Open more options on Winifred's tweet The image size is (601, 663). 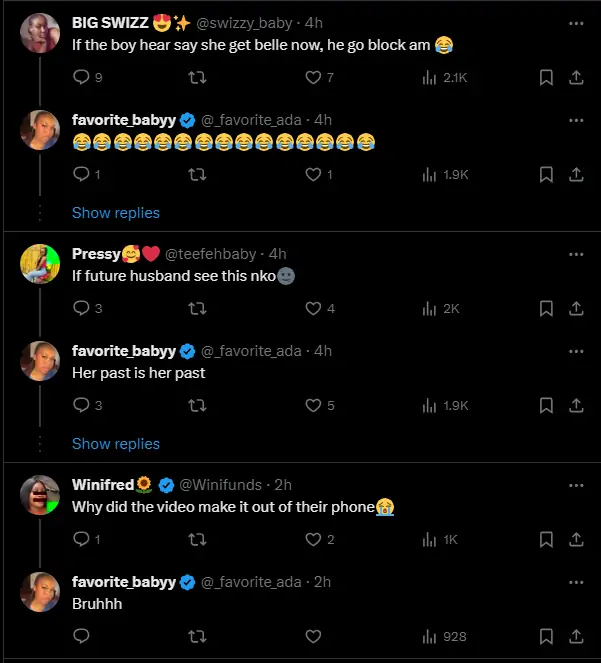tap(575, 485)
